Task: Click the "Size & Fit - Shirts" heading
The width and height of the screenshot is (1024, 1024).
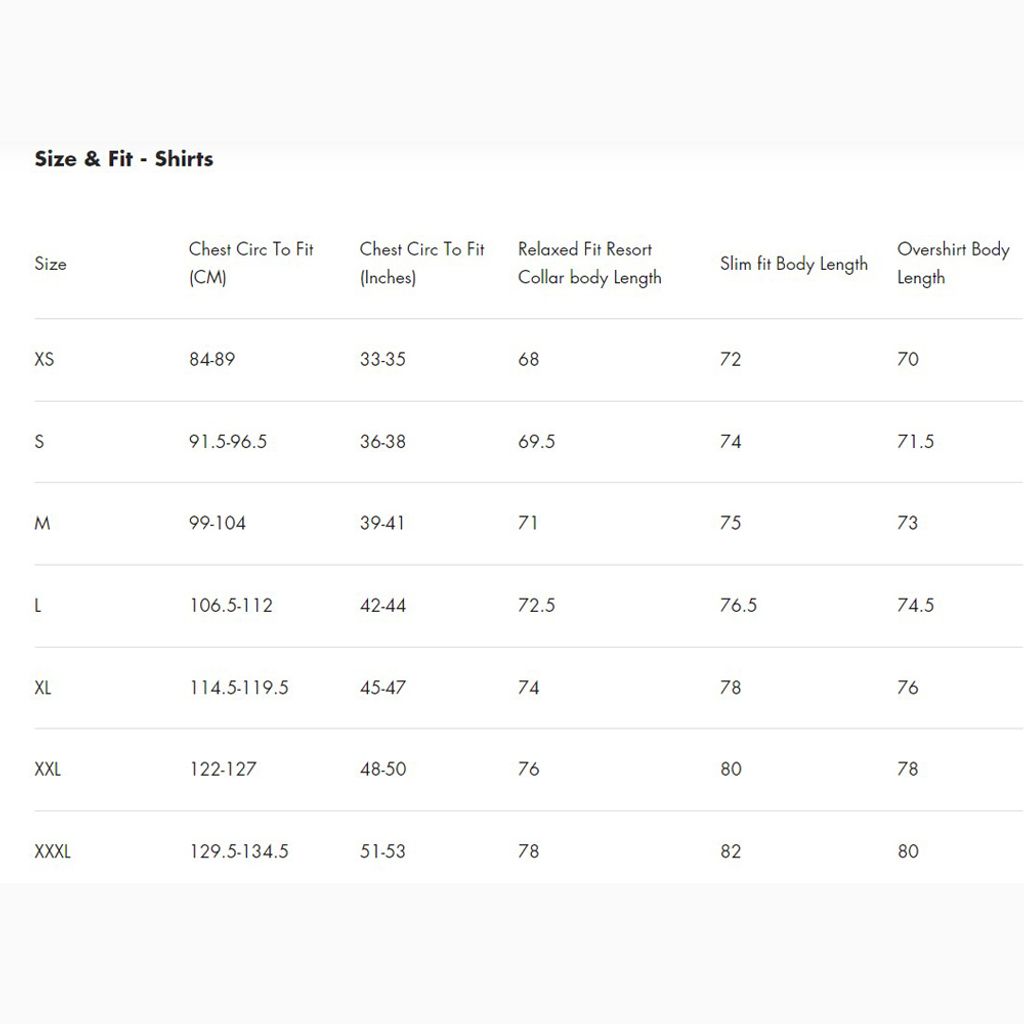Action: tap(124, 159)
